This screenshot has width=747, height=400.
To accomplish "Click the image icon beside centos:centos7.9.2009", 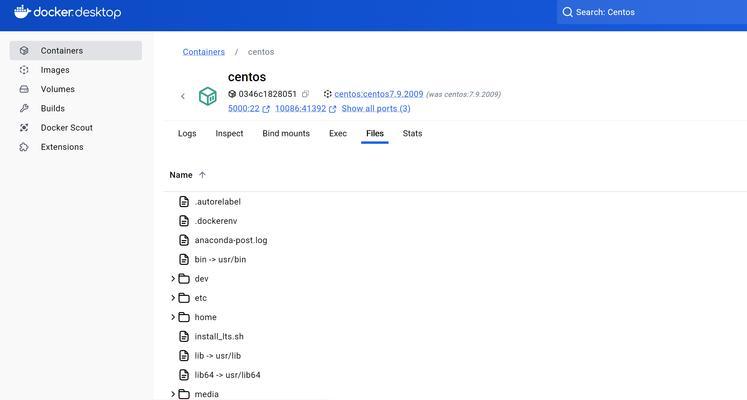I will [328, 94].
